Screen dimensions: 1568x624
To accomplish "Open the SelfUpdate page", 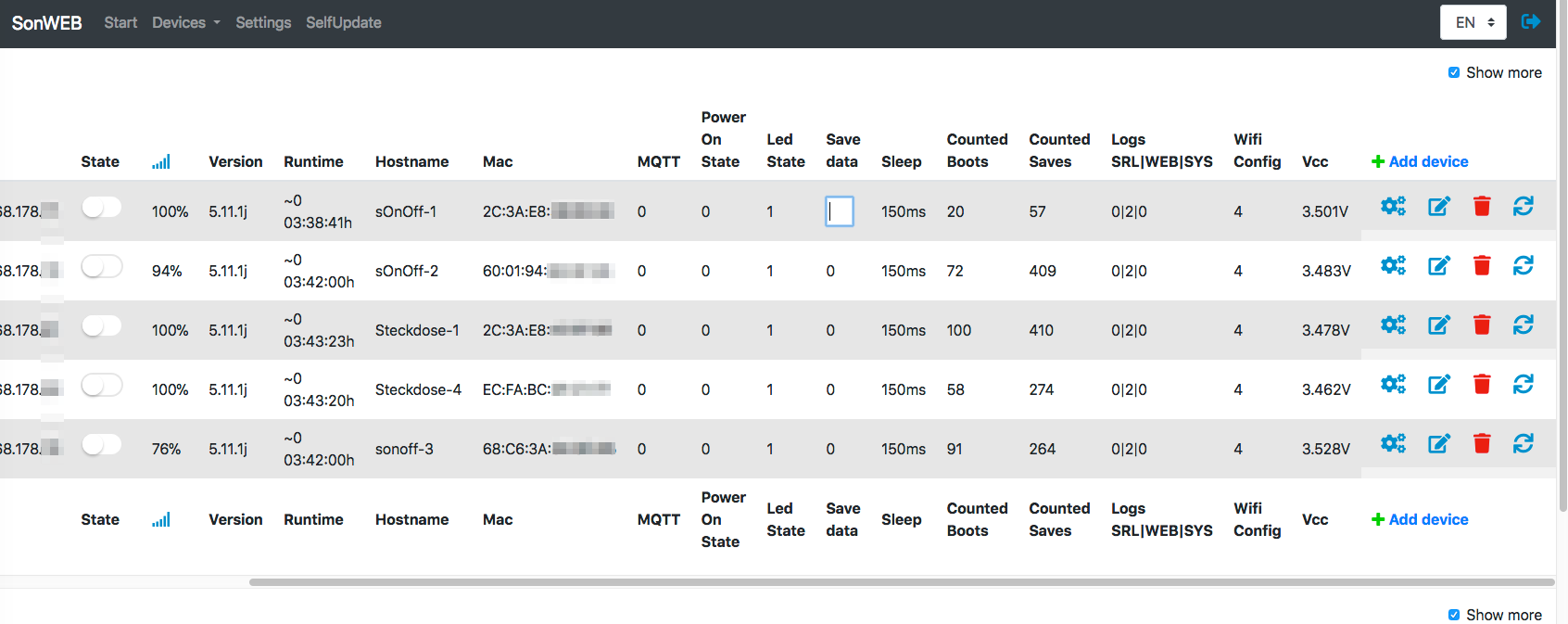I will [x=344, y=22].
